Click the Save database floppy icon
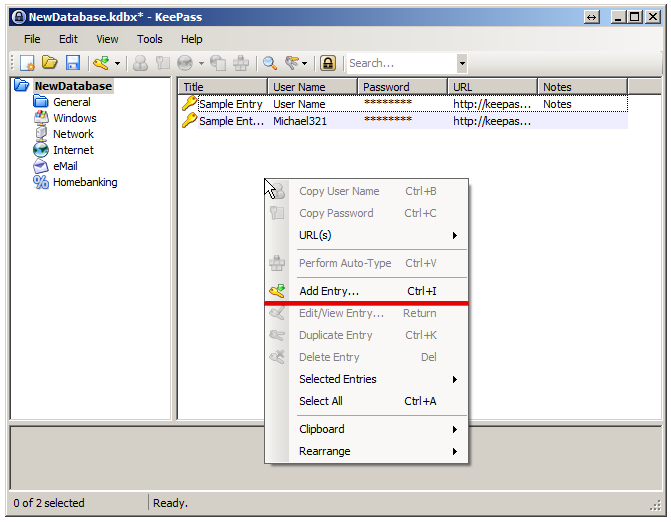 [x=72, y=63]
